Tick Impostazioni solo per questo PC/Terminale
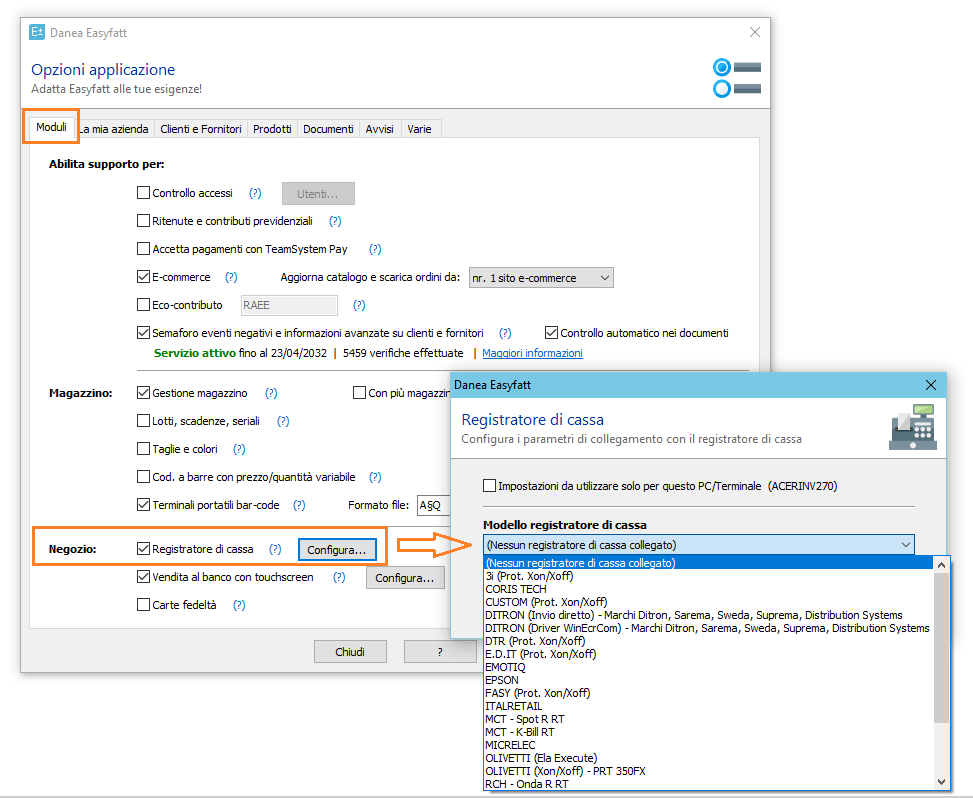Screen dimensions: 973x798 point(490,485)
